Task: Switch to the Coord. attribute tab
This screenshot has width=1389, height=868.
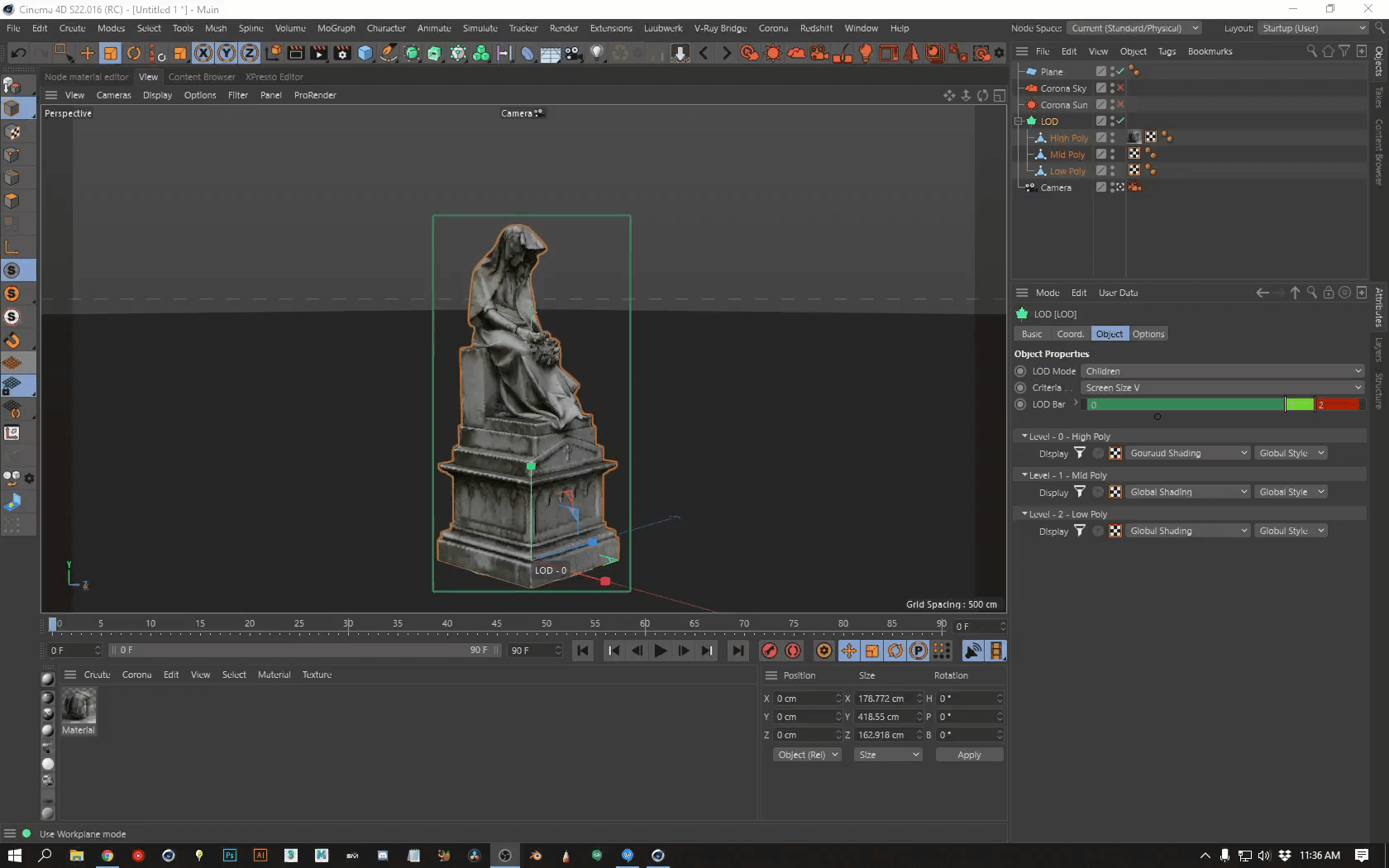Action: (x=1070, y=334)
